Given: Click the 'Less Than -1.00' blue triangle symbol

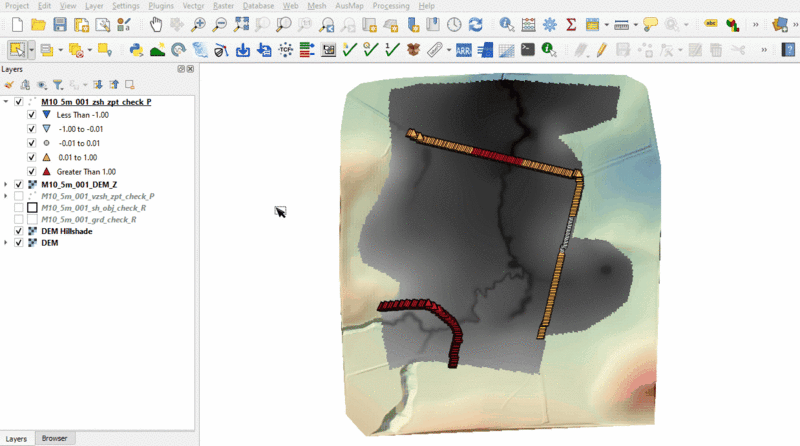Looking at the screenshot, I should [x=46, y=116].
